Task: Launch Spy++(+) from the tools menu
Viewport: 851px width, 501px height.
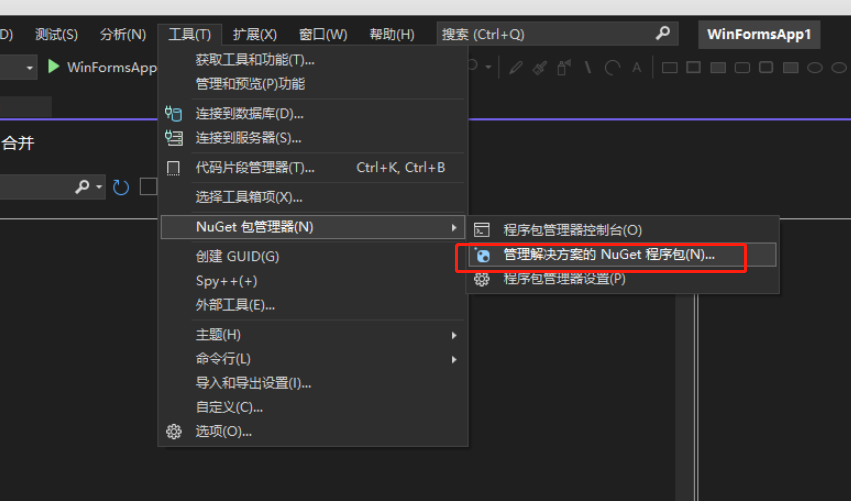Action: [313, 281]
